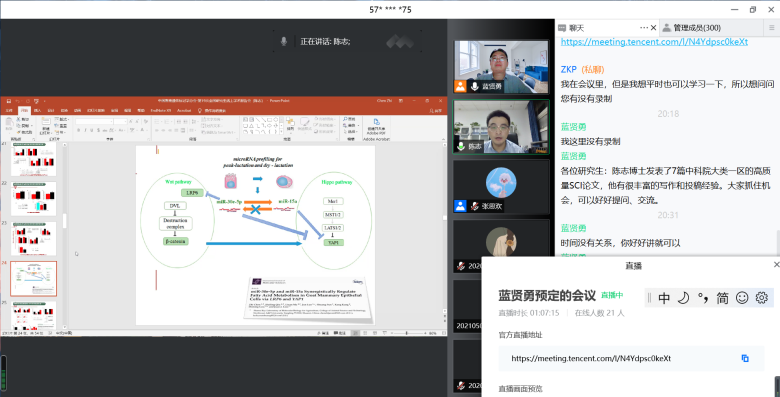Select slide 24 thumbnail in PowerPoint
This screenshot has width=780, height=397.
click(33, 279)
